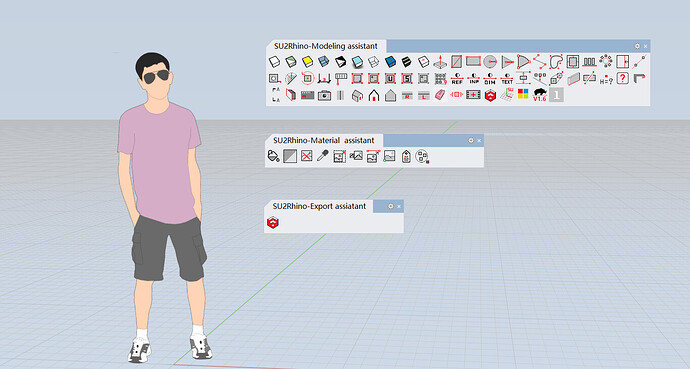Image resolution: width=690 pixels, height=369 pixels.
Task: Click the rhino V1.6 version icon
Action: point(540,95)
